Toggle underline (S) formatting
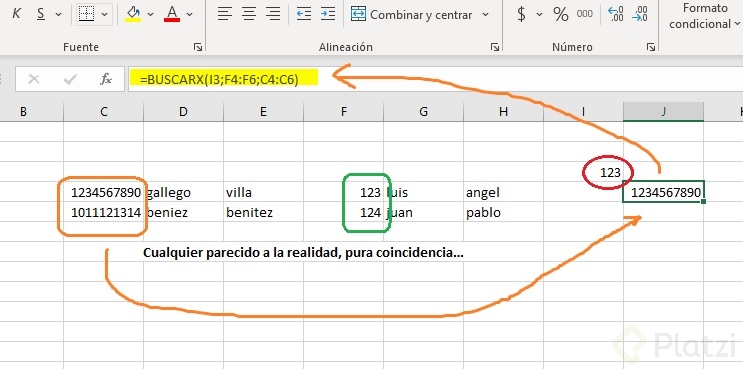743x369 pixels. 41,14
